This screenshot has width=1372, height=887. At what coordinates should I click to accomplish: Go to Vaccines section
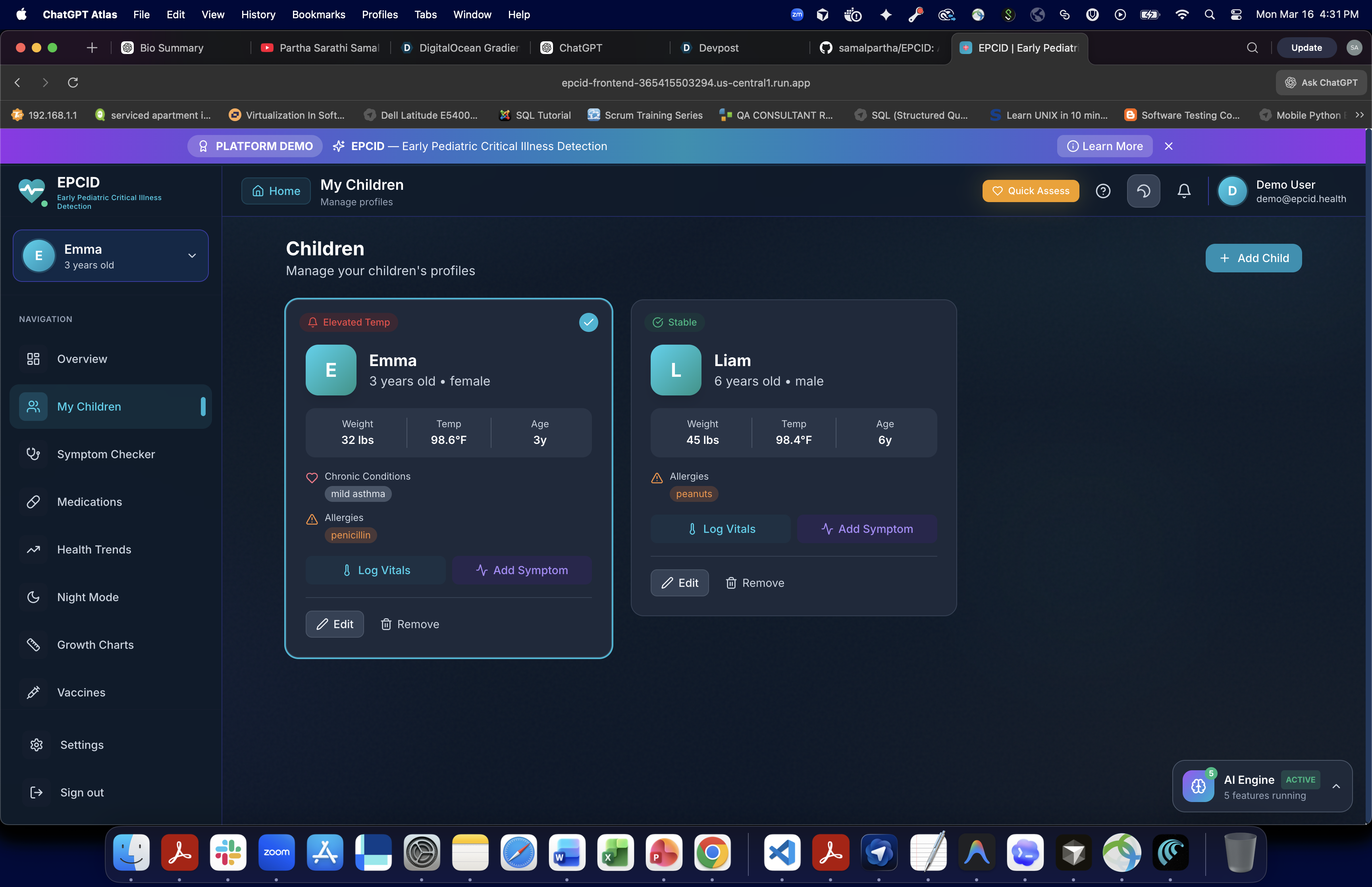(x=81, y=692)
